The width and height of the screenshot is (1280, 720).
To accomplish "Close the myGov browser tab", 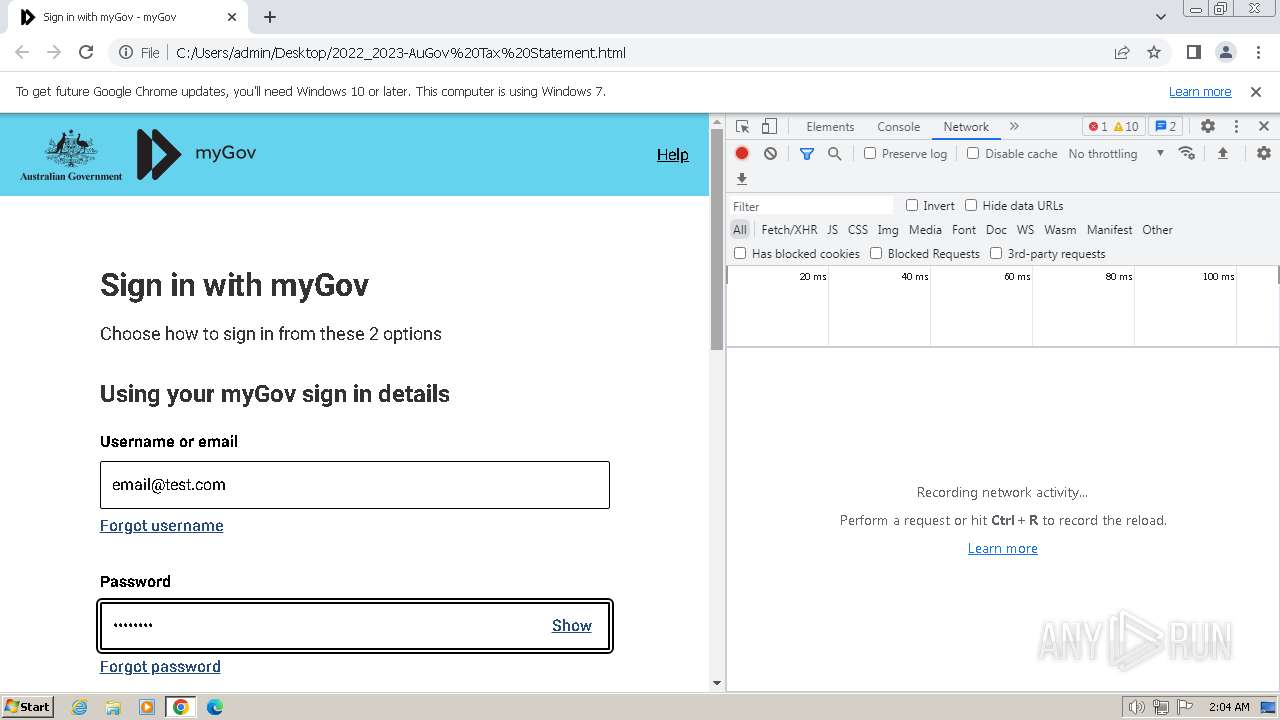I will (x=232, y=17).
